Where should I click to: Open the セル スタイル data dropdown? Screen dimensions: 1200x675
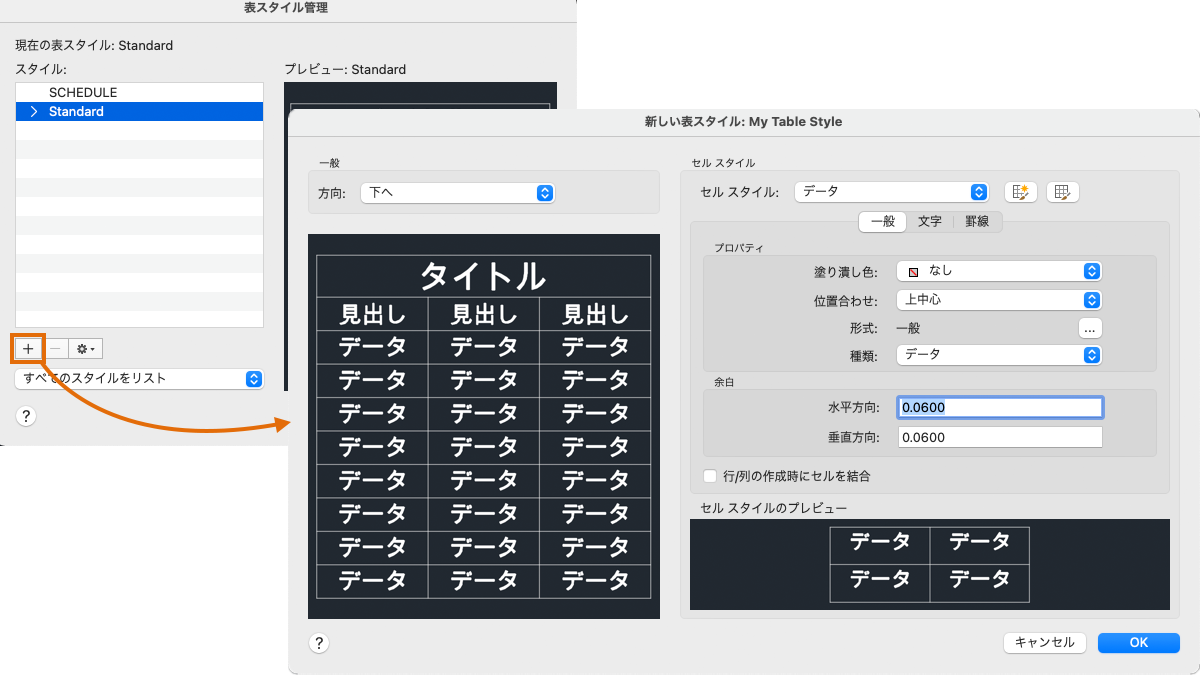coord(892,191)
